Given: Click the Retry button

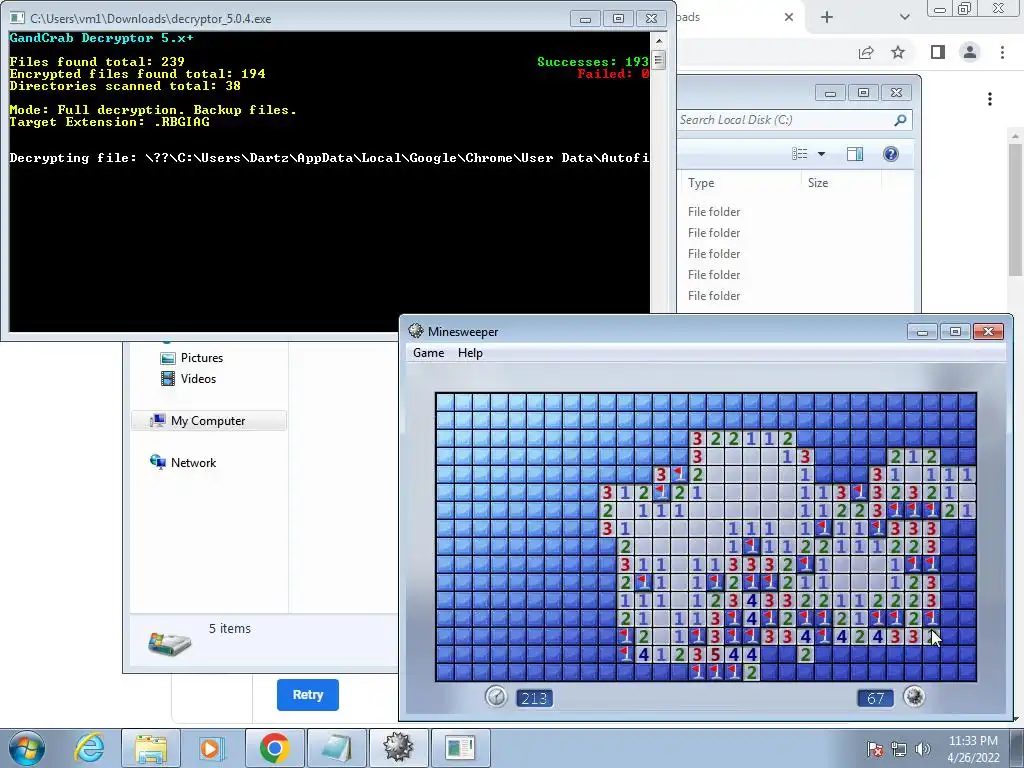Looking at the screenshot, I should coord(308,695).
